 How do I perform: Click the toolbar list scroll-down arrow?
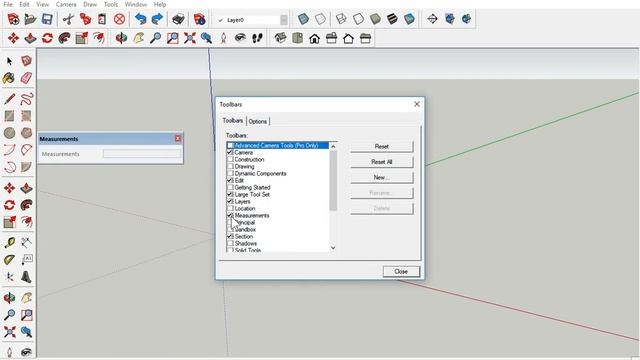coord(333,248)
